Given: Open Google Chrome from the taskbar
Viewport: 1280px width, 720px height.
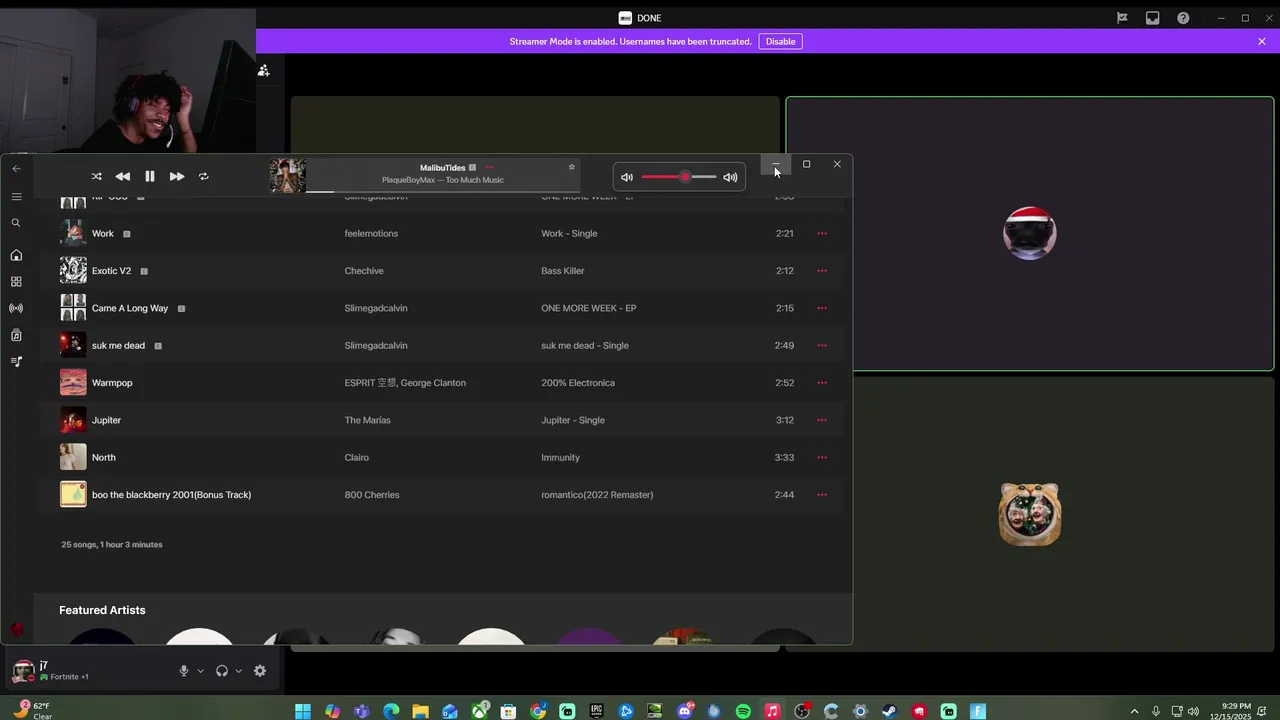Looking at the screenshot, I should click(538, 711).
